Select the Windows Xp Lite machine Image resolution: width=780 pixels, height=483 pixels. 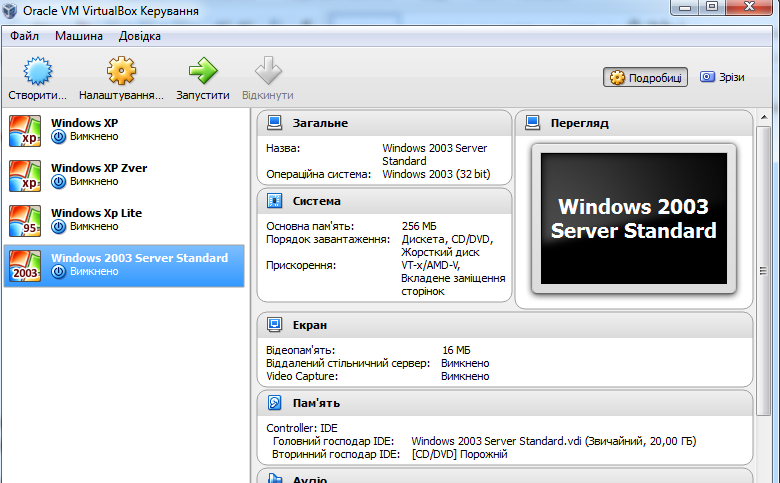[124, 220]
